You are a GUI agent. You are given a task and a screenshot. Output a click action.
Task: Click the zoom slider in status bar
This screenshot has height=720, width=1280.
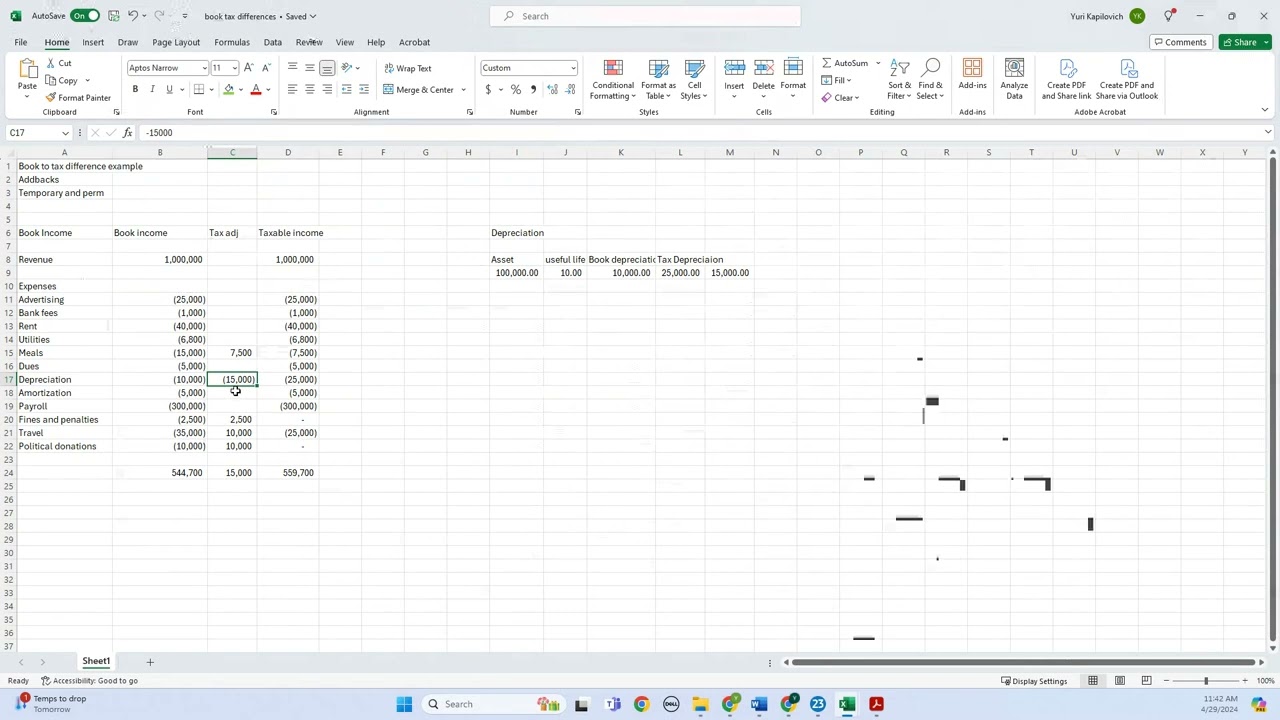click(x=1205, y=681)
